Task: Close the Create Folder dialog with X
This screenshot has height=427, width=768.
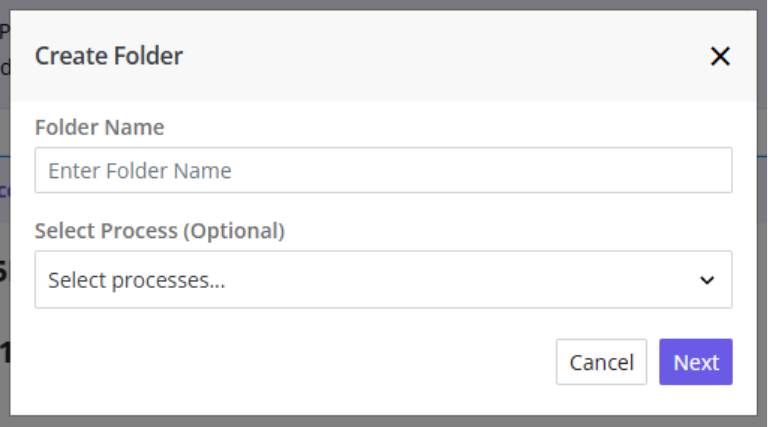Action: point(720,56)
